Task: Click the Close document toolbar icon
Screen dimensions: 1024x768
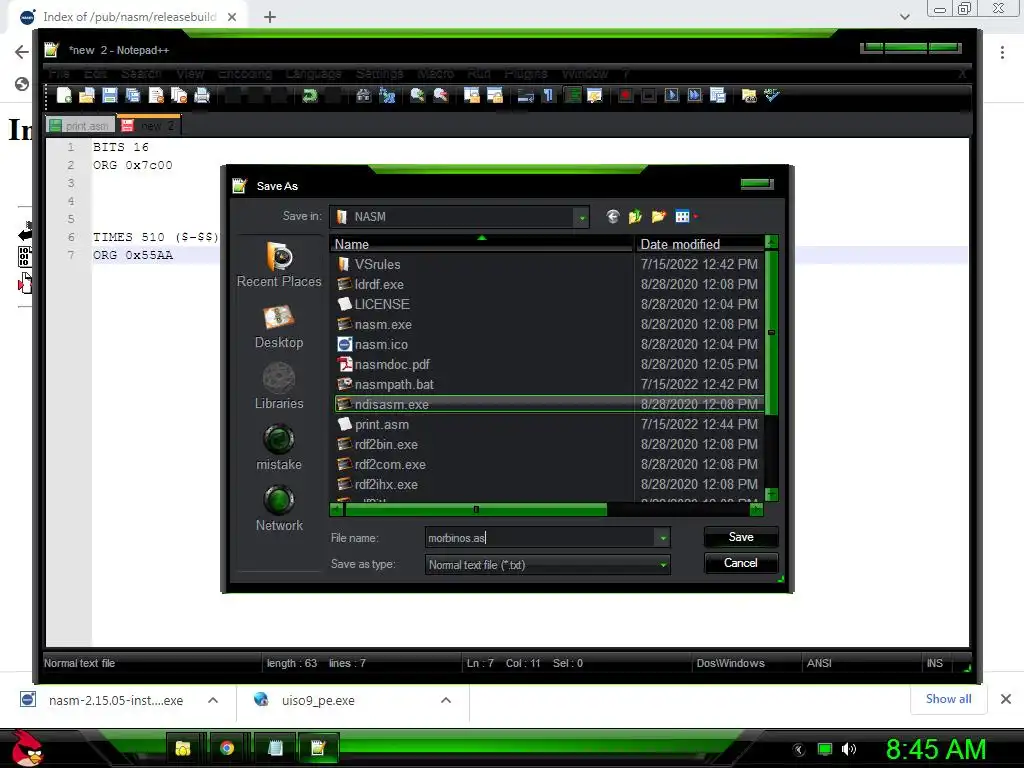Action: click(x=156, y=95)
